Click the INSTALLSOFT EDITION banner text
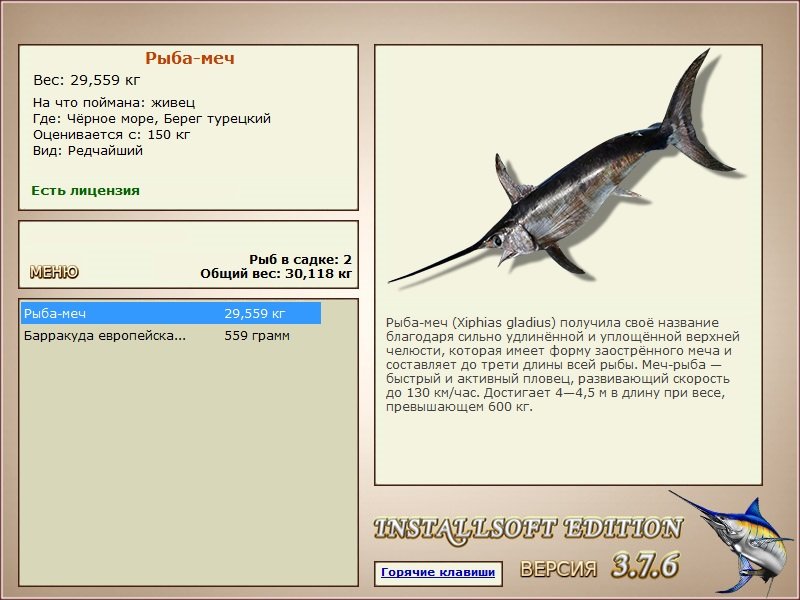The height and width of the screenshot is (600, 800). (528, 529)
